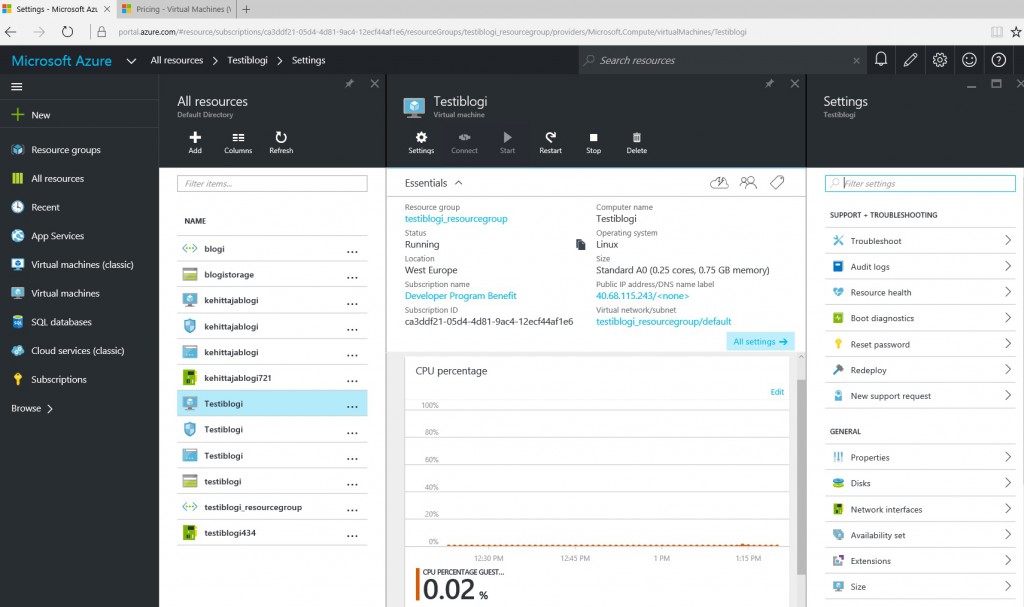Pin the Testiblogi blade
The image size is (1024, 607).
tap(769, 84)
